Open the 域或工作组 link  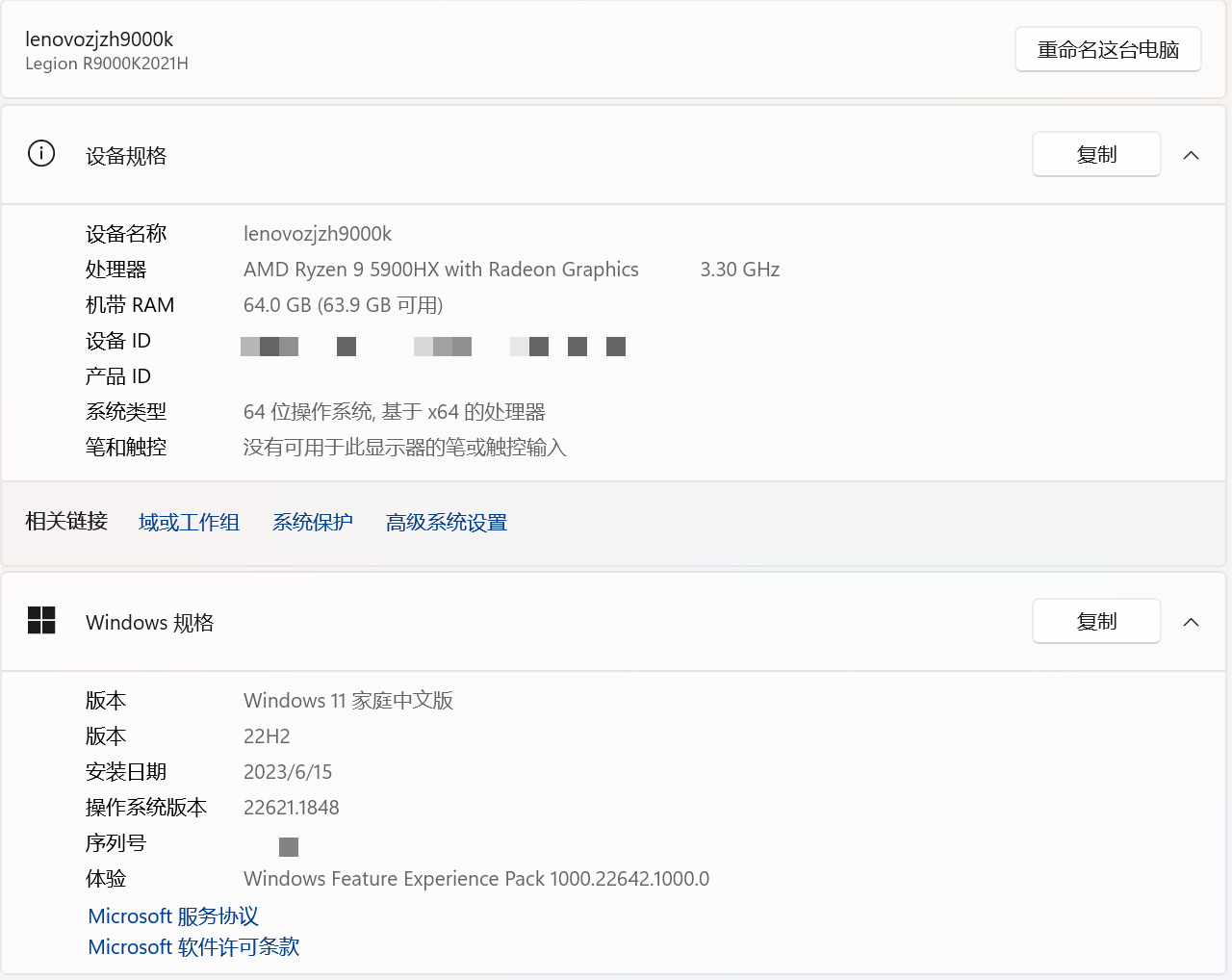click(x=189, y=522)
